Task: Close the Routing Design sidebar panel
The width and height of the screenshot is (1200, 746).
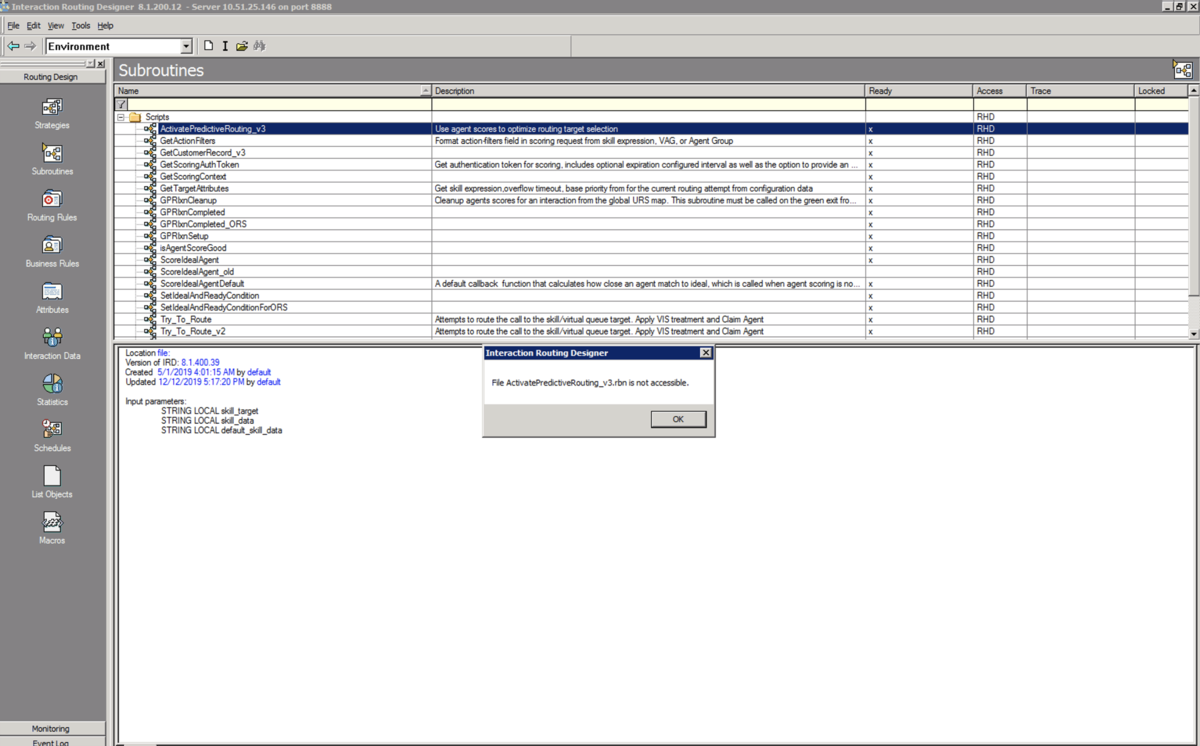Action: [100, 64]
